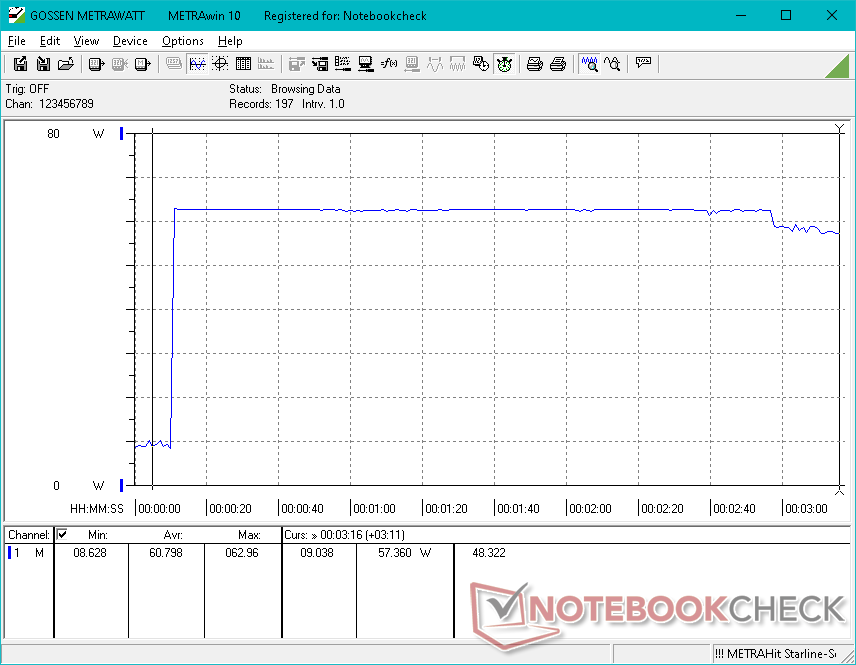Click the 00:03:00 time axis label

(x=806, y=509)
